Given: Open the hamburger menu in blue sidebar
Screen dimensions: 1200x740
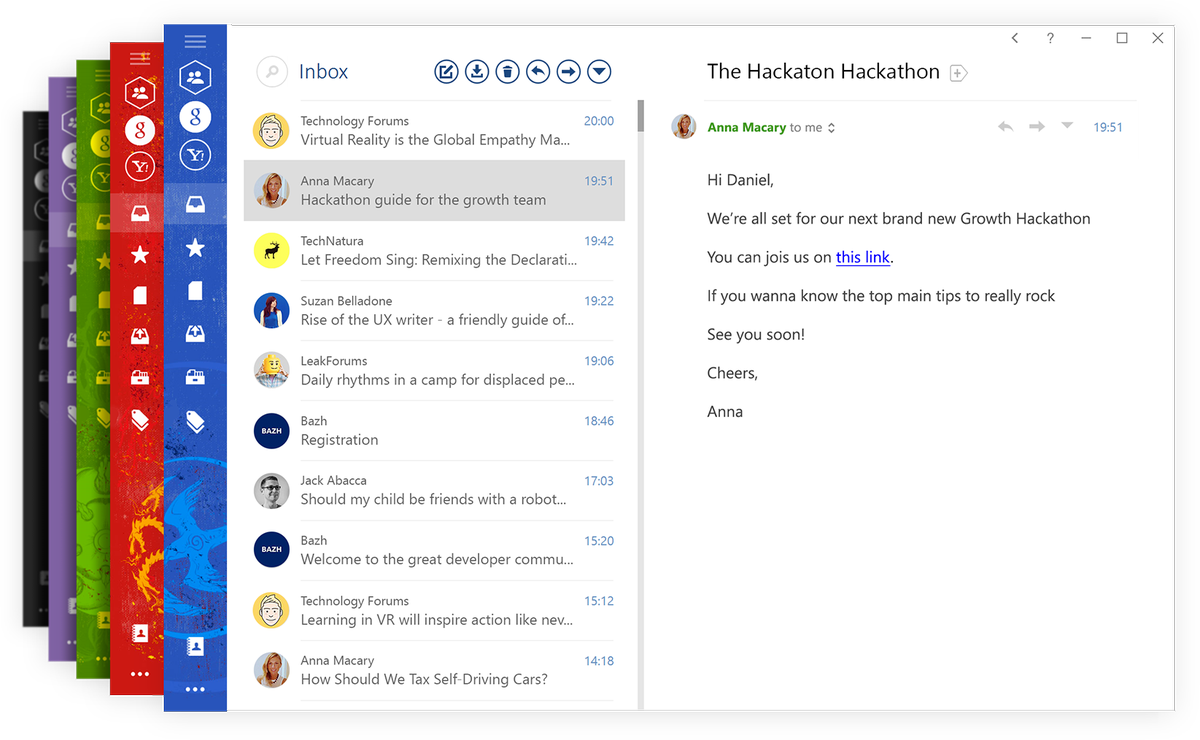Looking at the screenshot, I should tap(195, 41).
